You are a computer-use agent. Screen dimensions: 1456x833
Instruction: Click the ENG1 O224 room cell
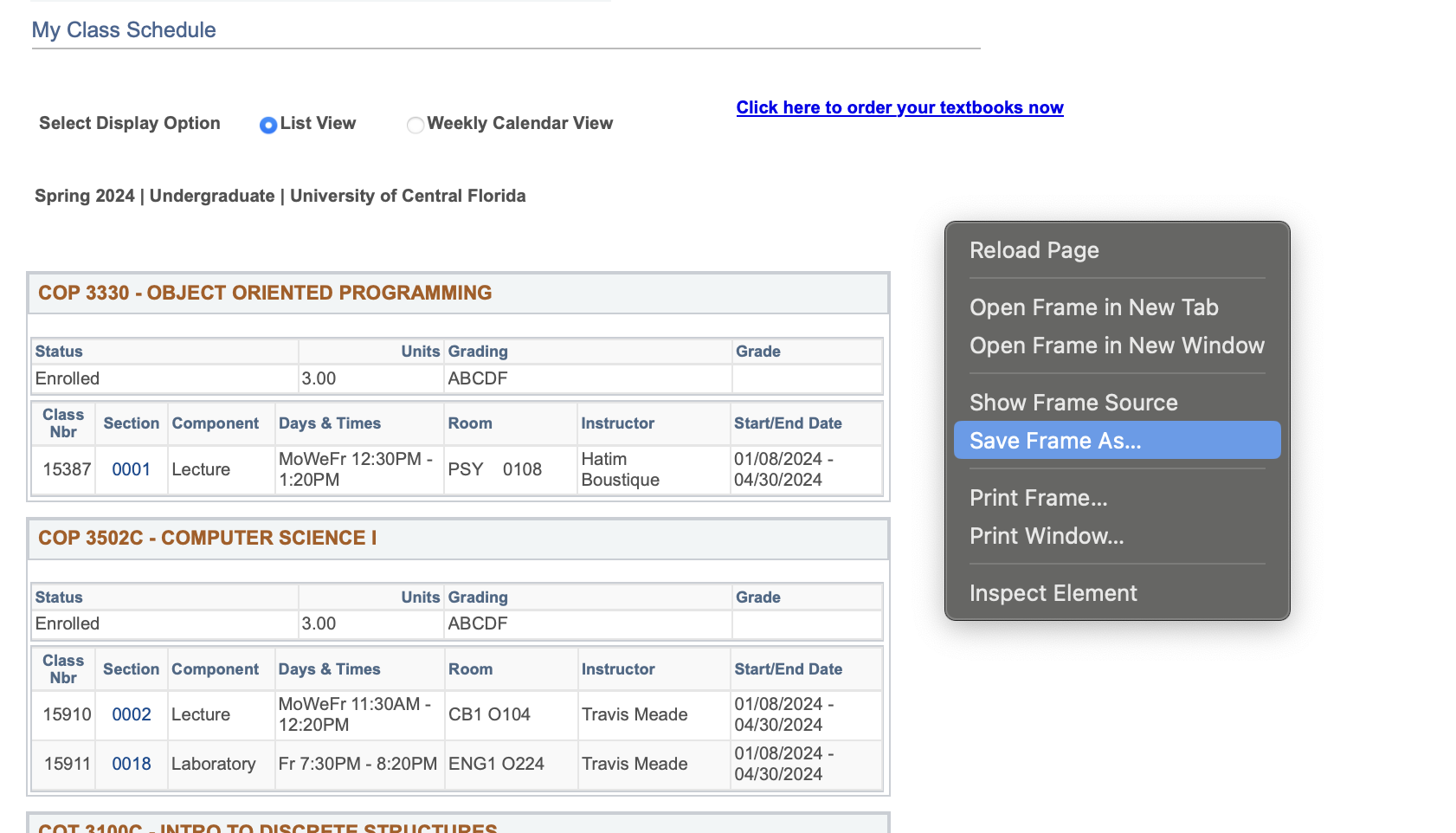[x=496, y=764]
